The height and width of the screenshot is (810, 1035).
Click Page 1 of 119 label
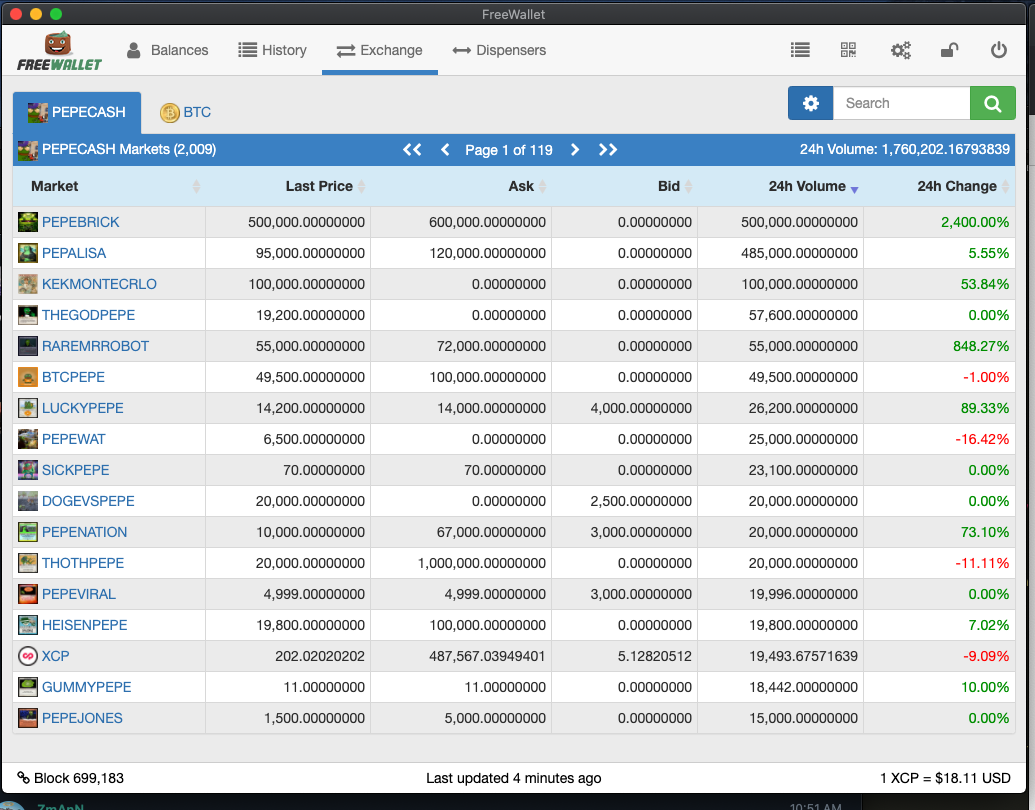(x=509, y=150)
